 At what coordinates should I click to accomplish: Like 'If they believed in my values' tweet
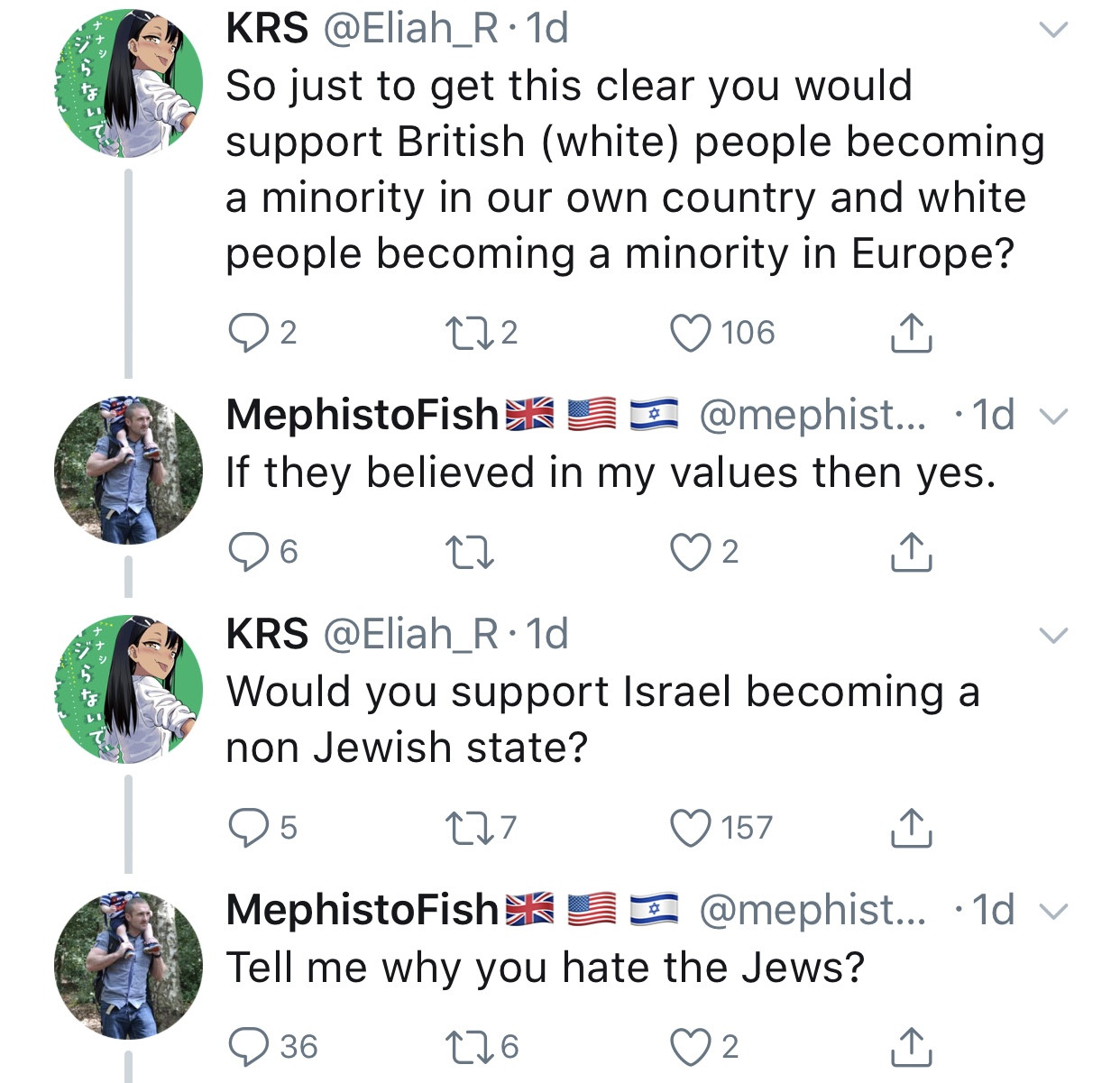pos(691,552)
